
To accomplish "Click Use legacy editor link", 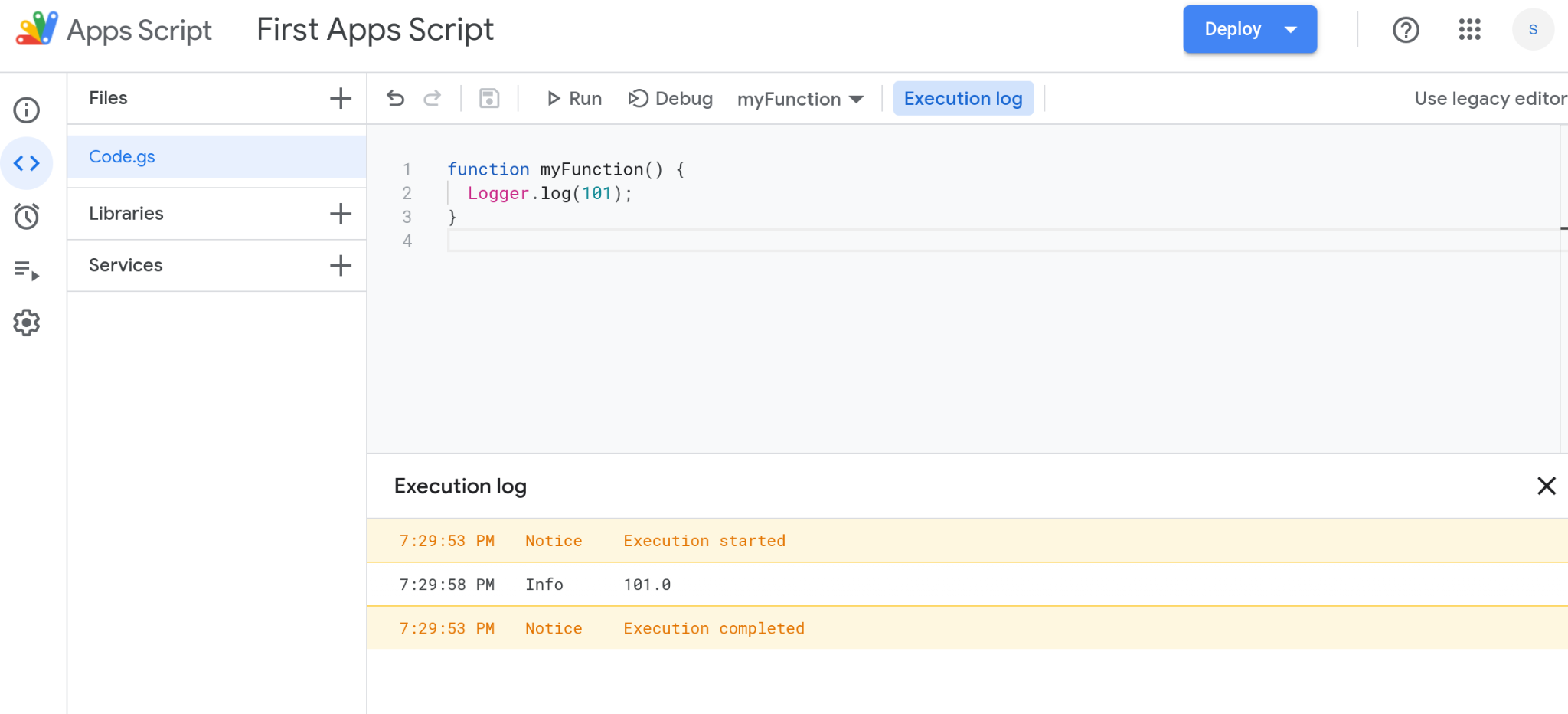I will pyautogui.click(x=1490, y=99).
